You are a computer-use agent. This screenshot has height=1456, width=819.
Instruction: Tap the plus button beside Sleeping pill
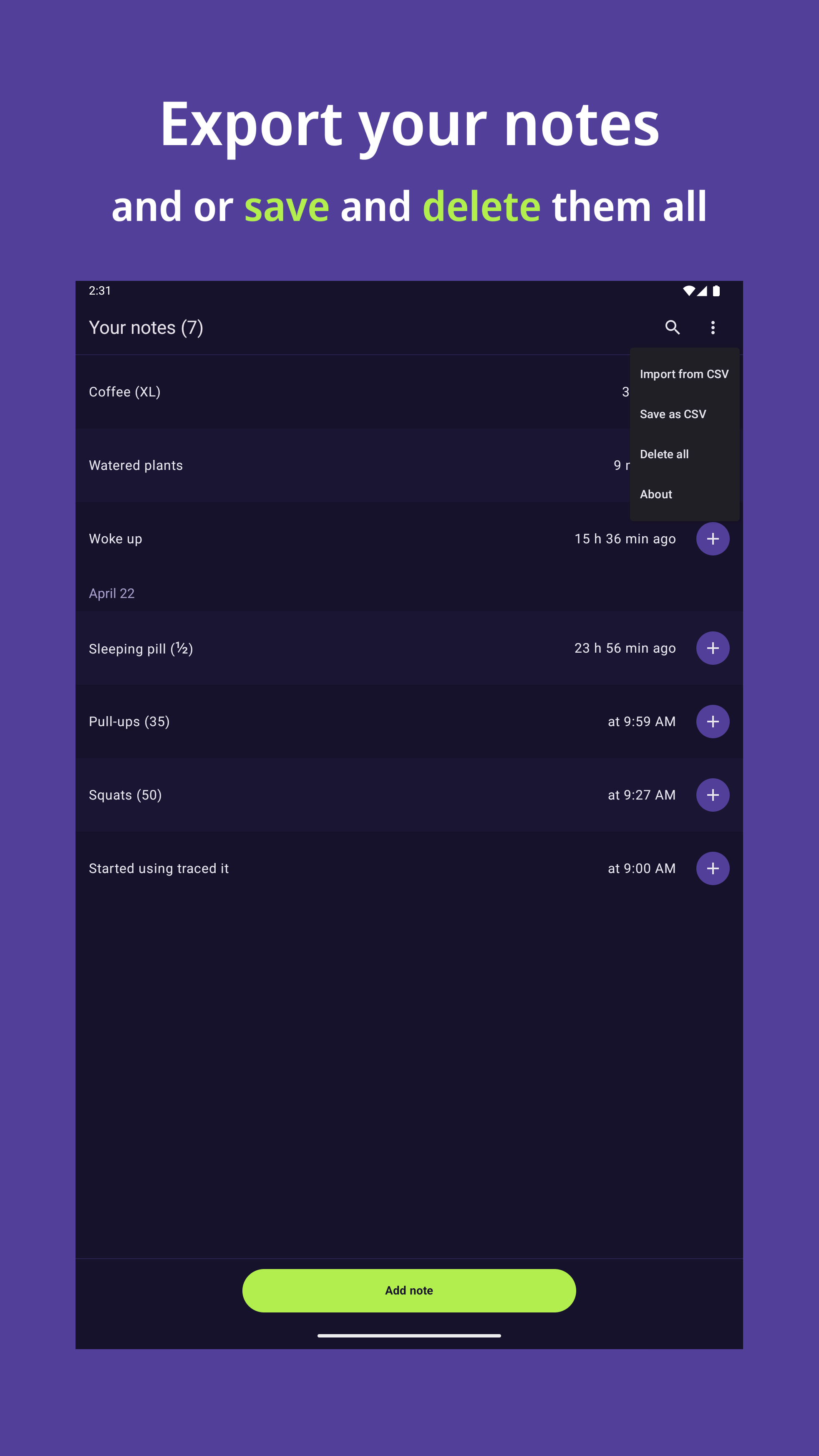coord(713,649)
